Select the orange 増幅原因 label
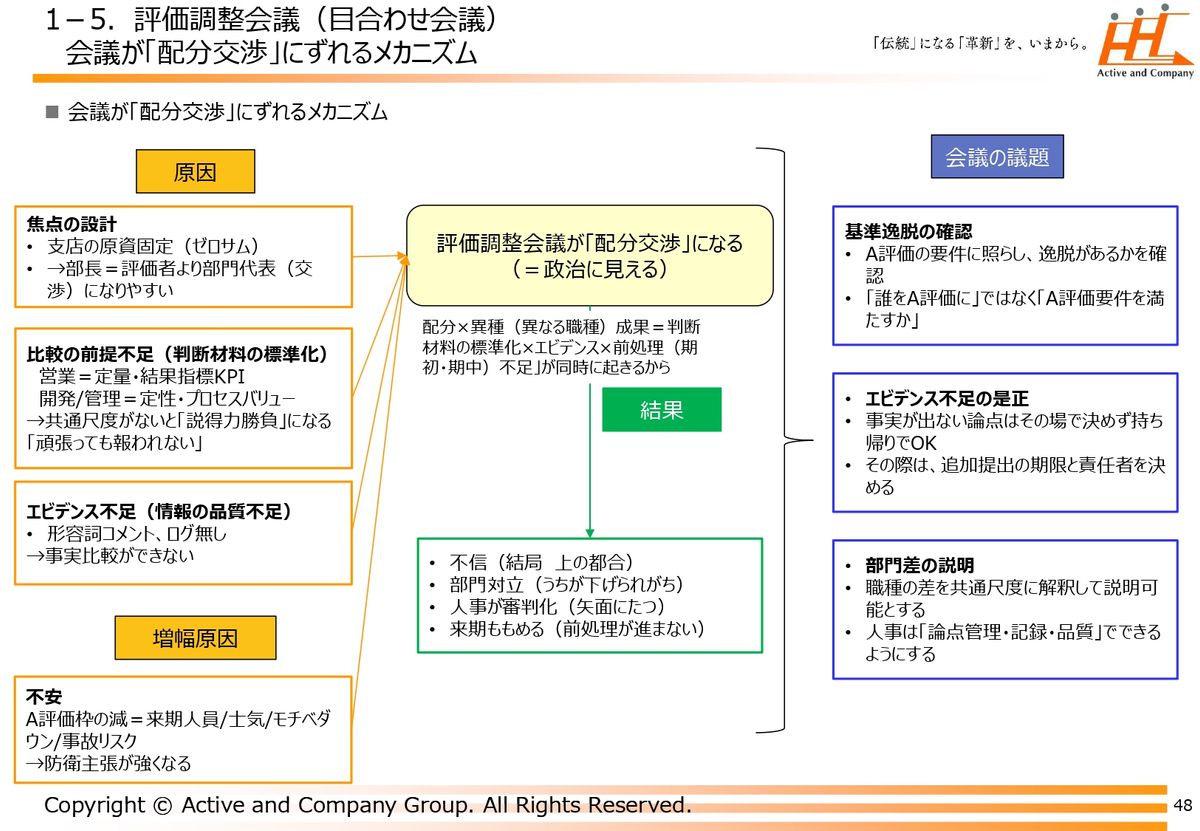 195,637
